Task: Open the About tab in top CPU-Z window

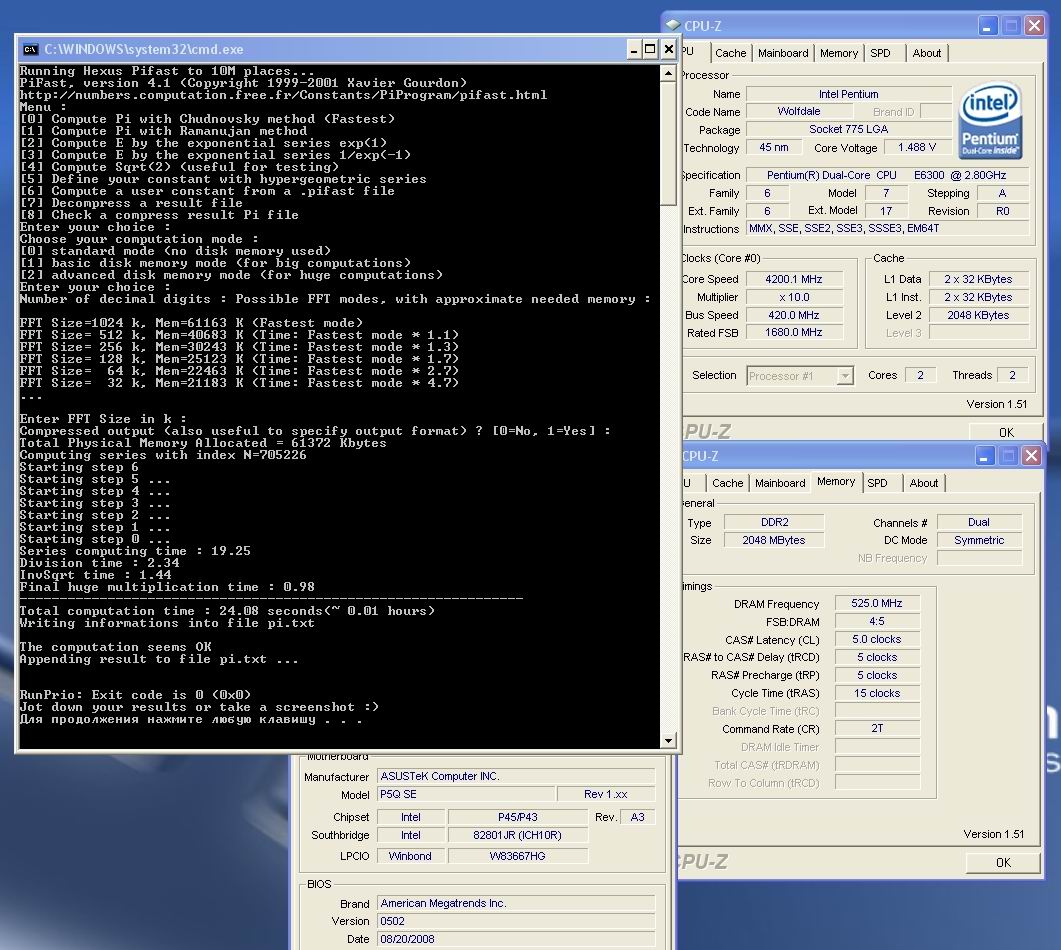Action: (x=926, y=53)
